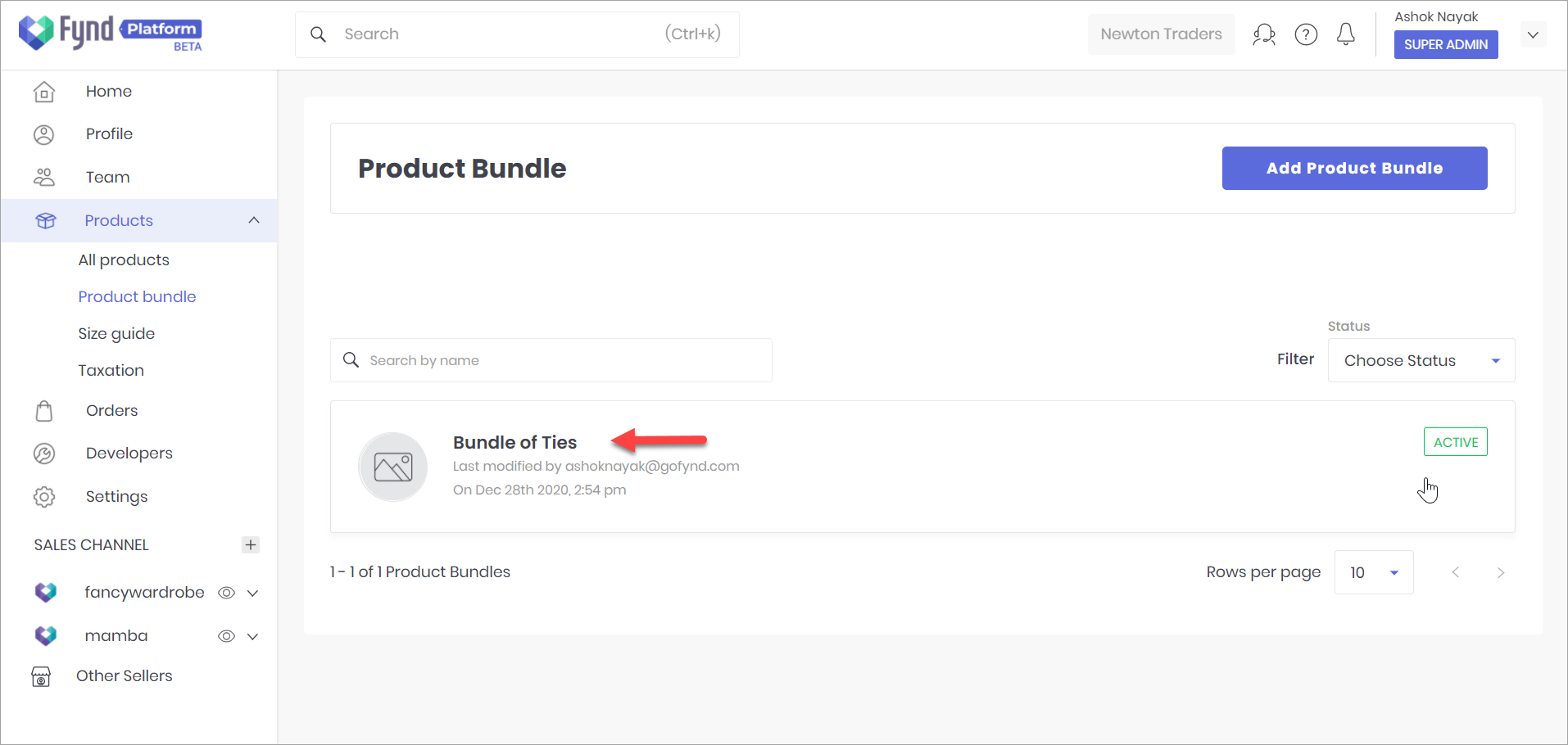Open the Choose Status dropdown
This screenshot has width=1568, height=745.
tap(1421, 360)
